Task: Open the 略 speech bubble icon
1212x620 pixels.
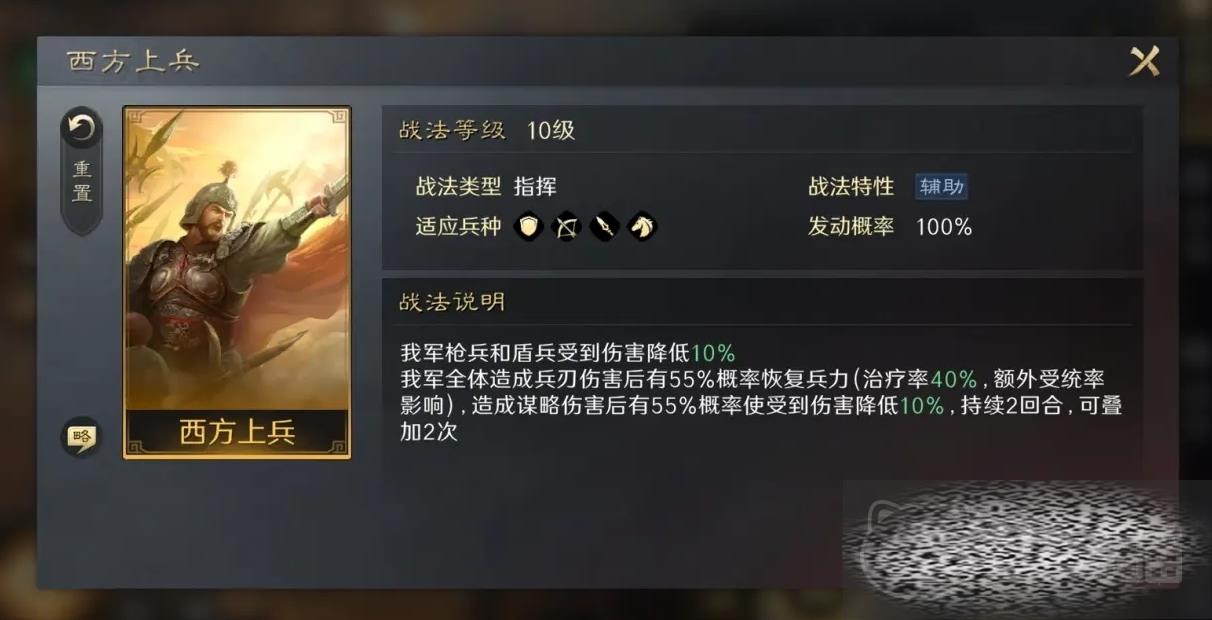Action: [x=81, y=436]
